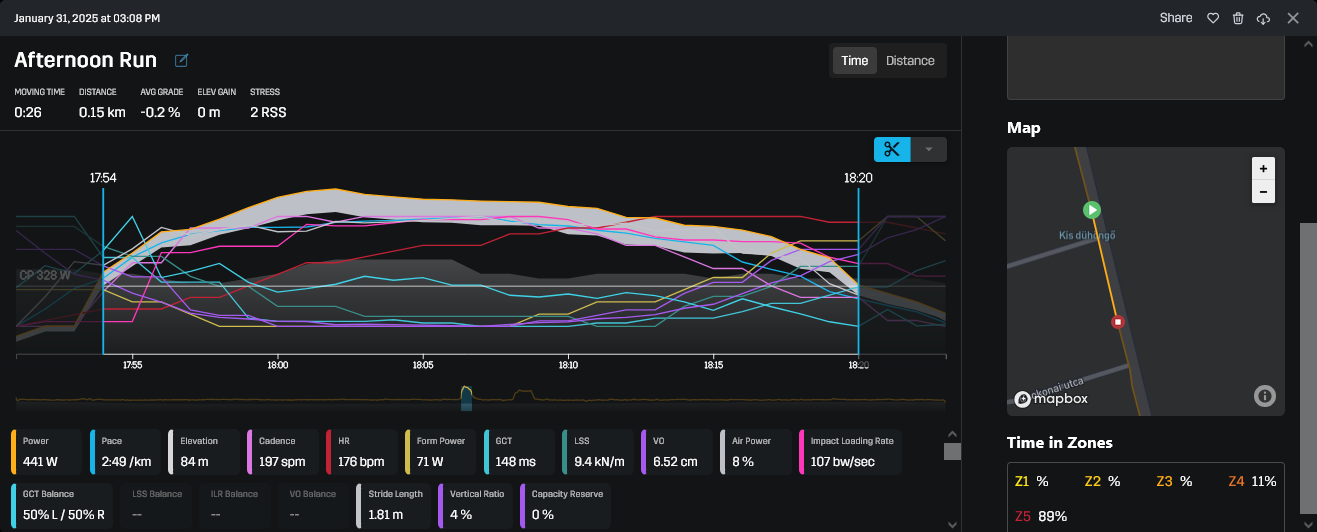Click the Avg Grade -0.2 % value
1317x532 pixels.
[160, 112]
